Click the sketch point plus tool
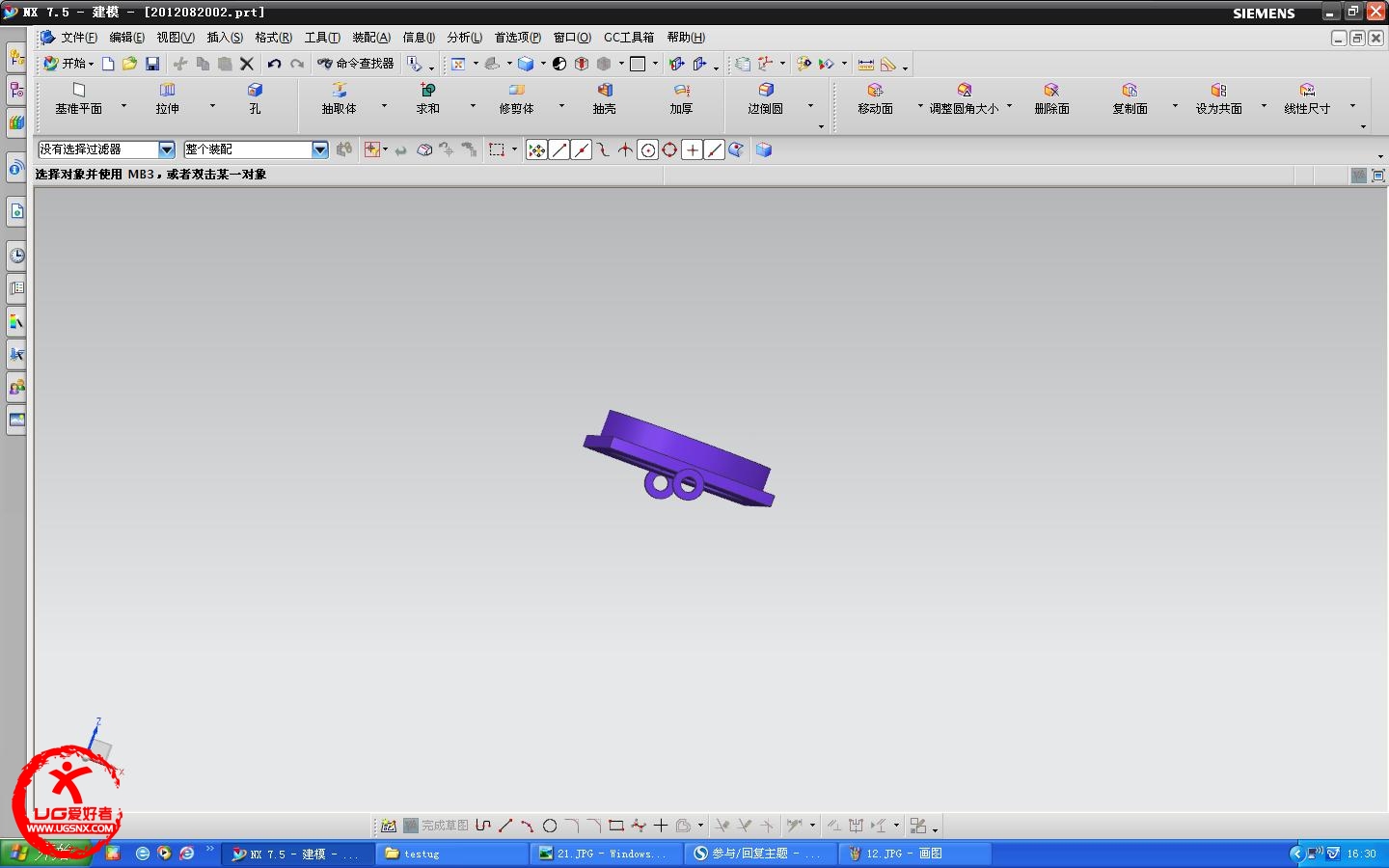The width and height of the screenshot is (1389, 868). [x=661, y=826]
